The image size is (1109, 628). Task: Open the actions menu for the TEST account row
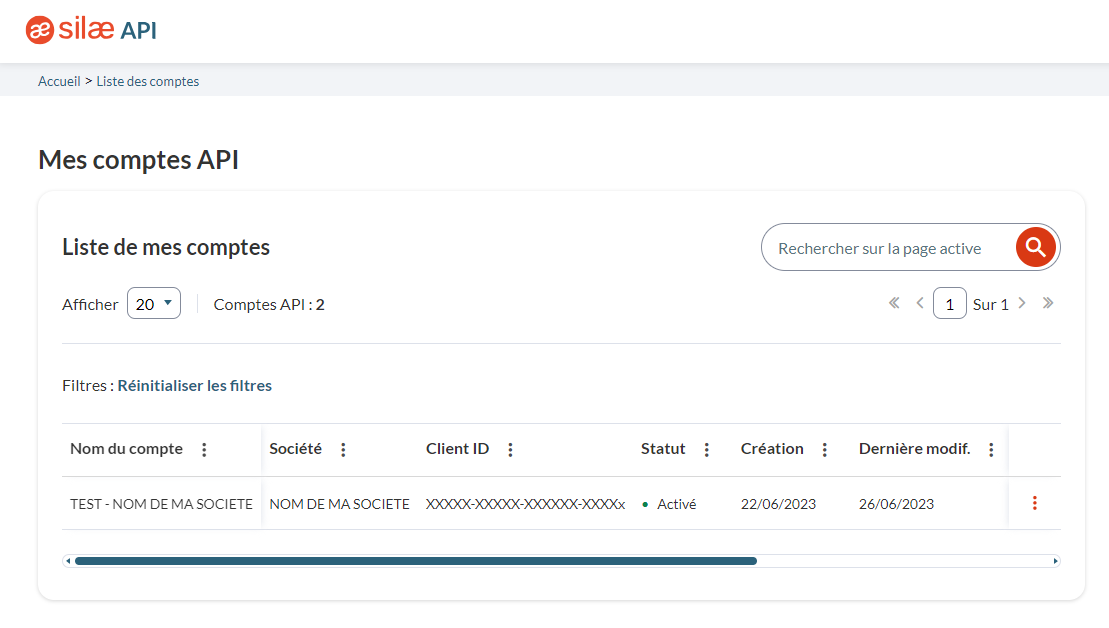coord(1034,503)
